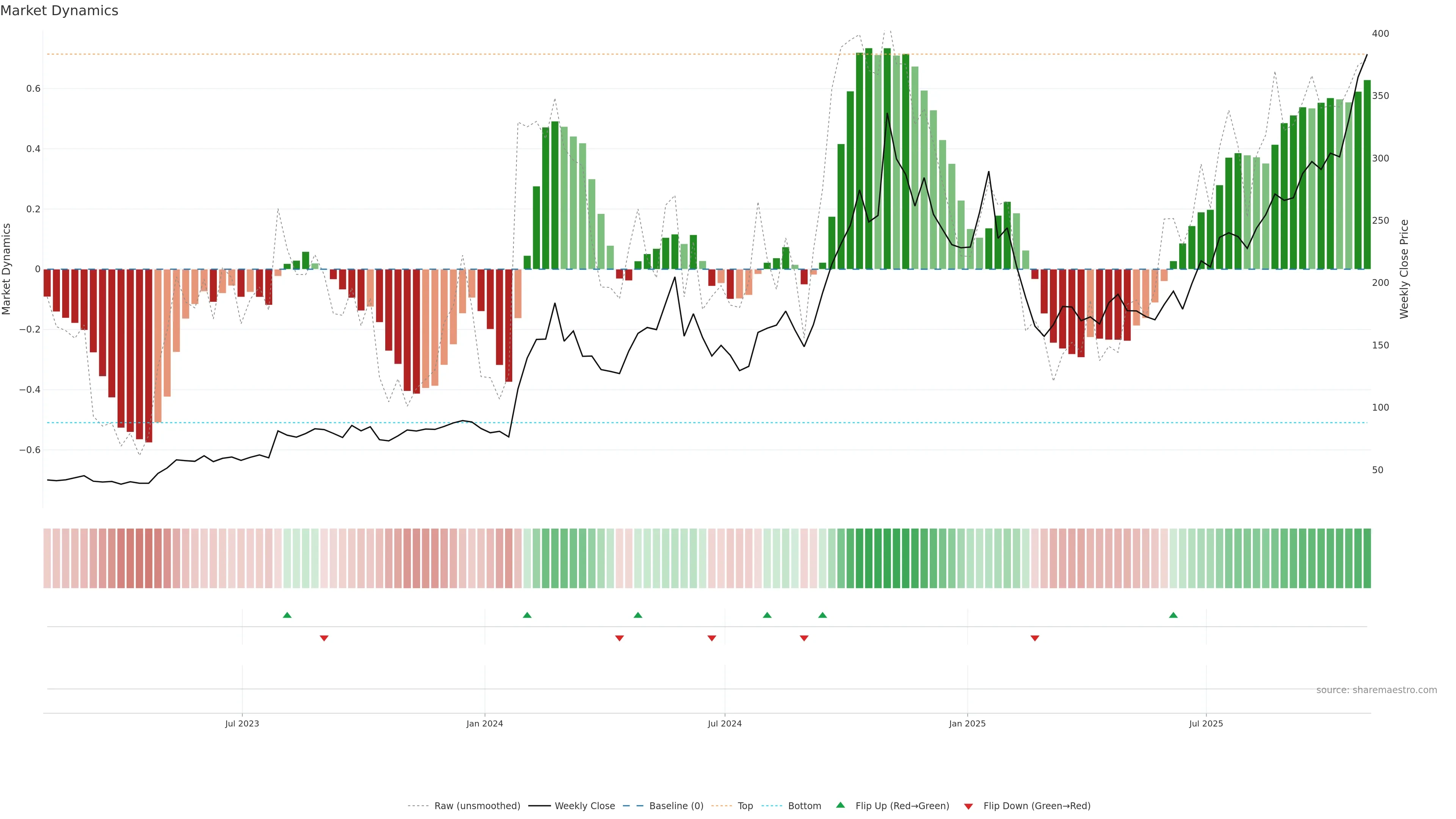Click the green flip-up triangle just after Jul 2024

click(x=767, y=615)
